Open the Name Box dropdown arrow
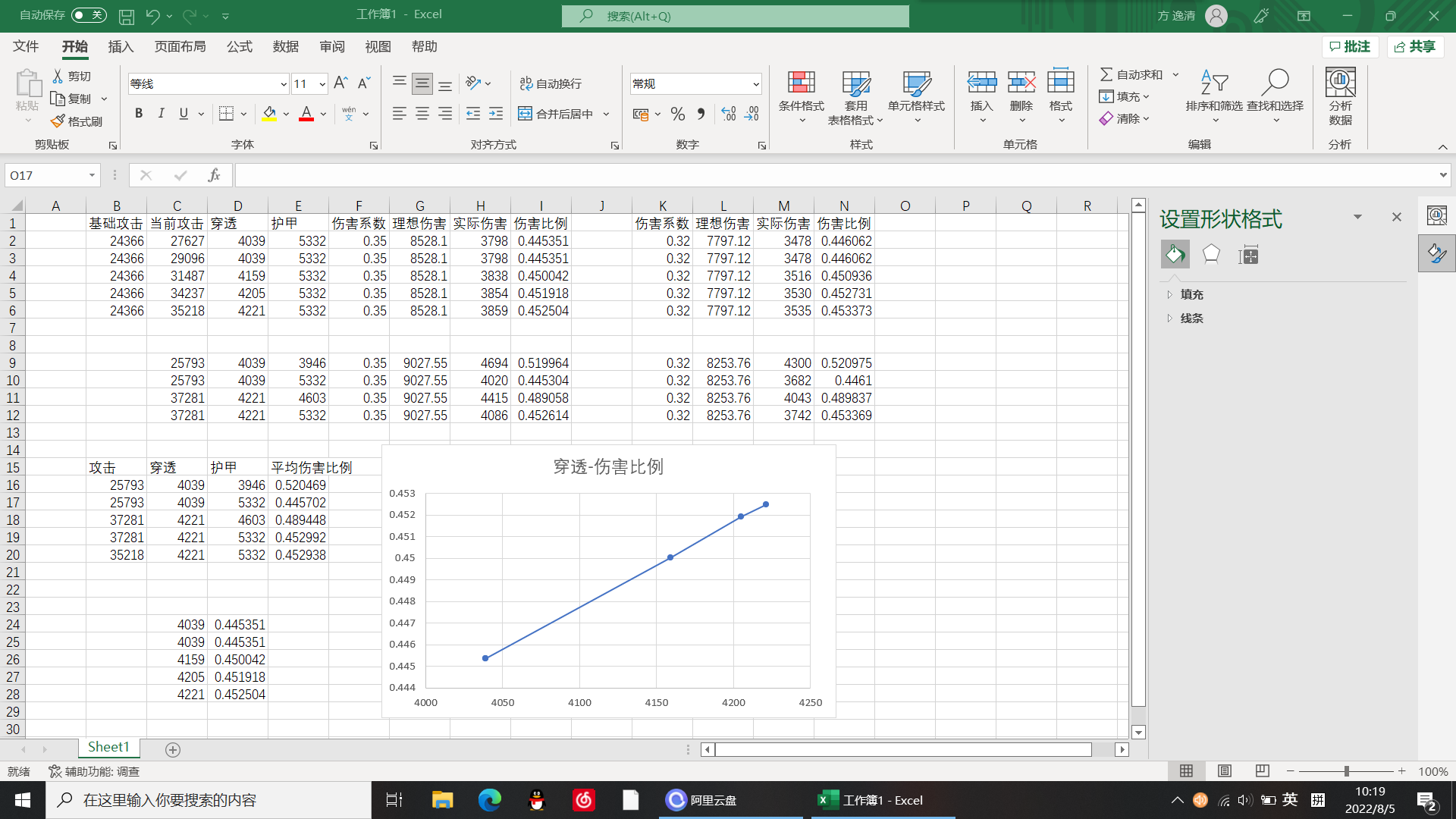The width and height of the screenshot is (1456, 819). [92, 175]
